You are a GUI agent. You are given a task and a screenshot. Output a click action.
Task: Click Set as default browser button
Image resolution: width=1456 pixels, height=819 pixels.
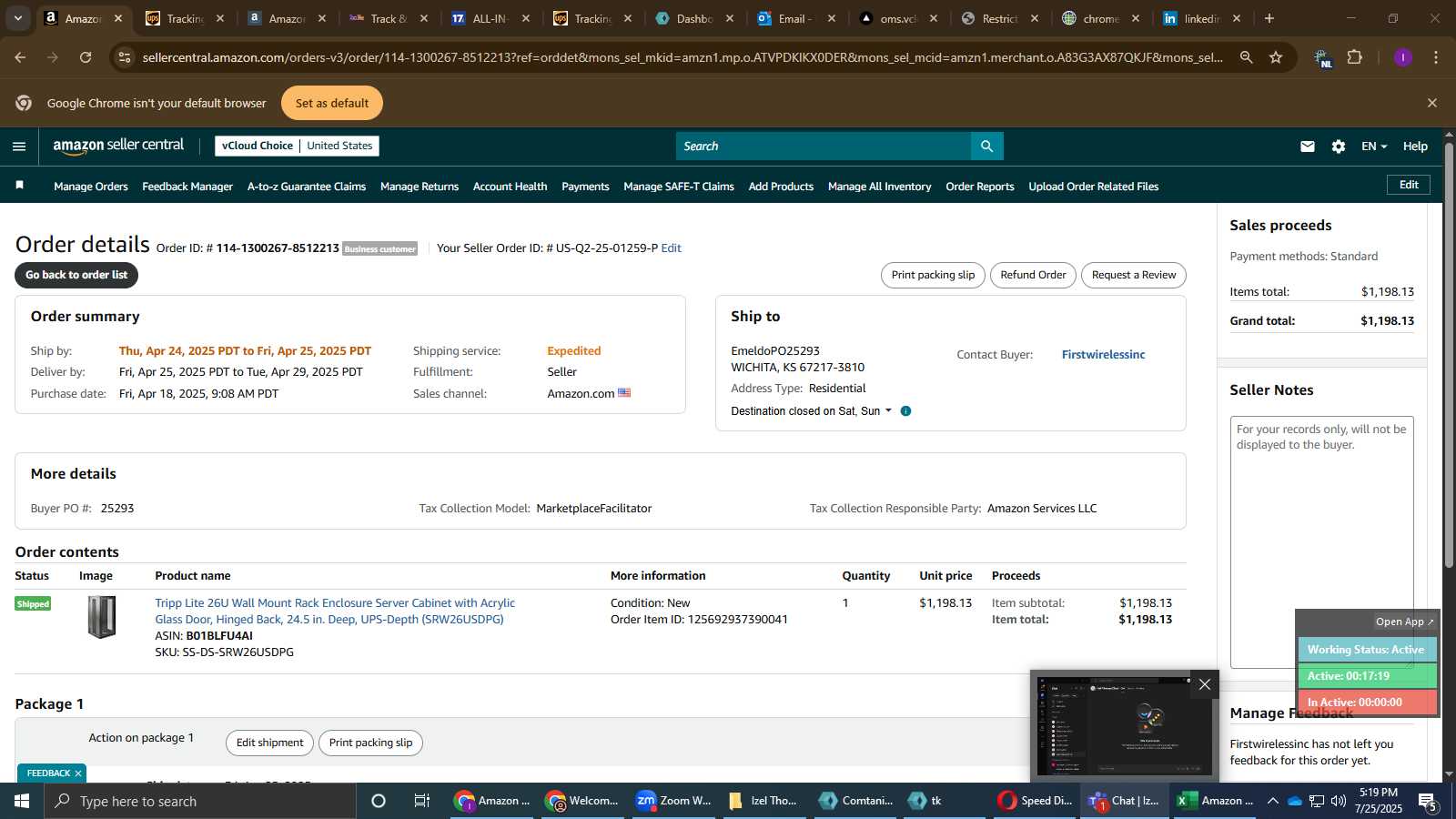click(x=332, y=103)
